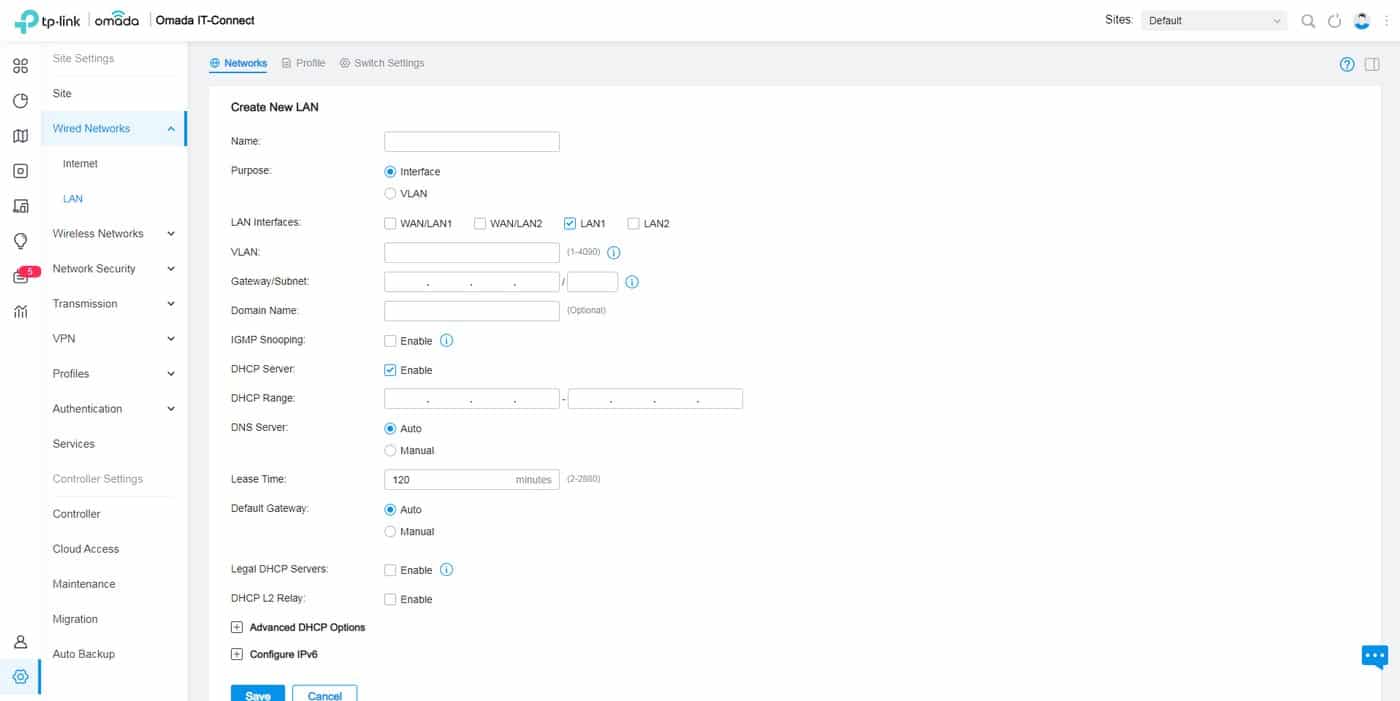Click the refresh icon in top bar
The width and height of the screenshot is (1400, 701).
pyautogui.click(x=1334, y=21)
